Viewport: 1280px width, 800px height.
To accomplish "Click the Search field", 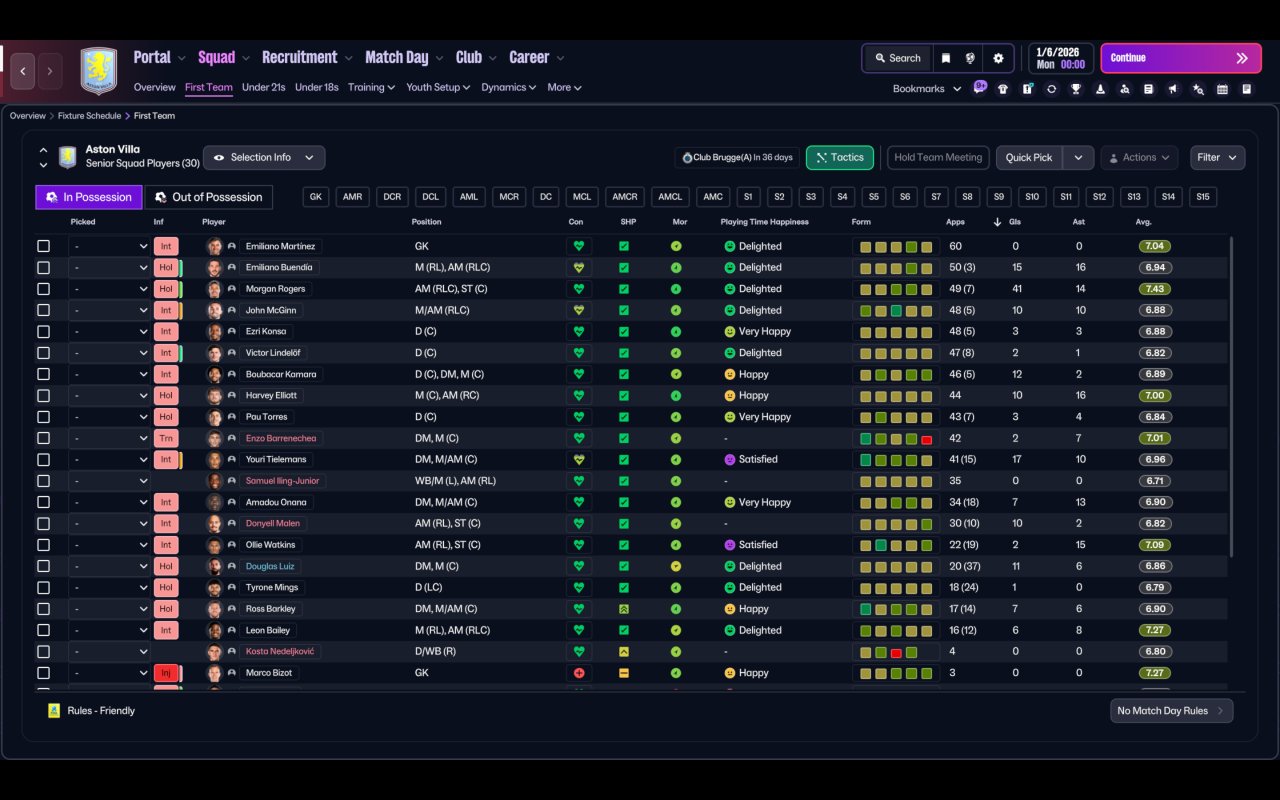I will click(897, 58).
